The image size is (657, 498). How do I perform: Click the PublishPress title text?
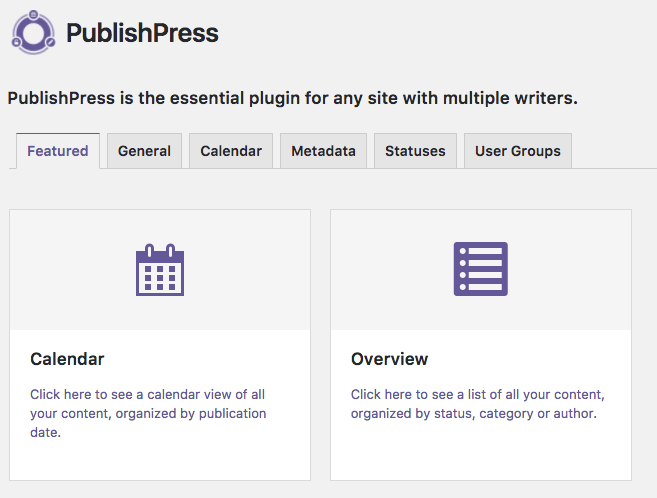pyautogui.click(x=142, y=33)
